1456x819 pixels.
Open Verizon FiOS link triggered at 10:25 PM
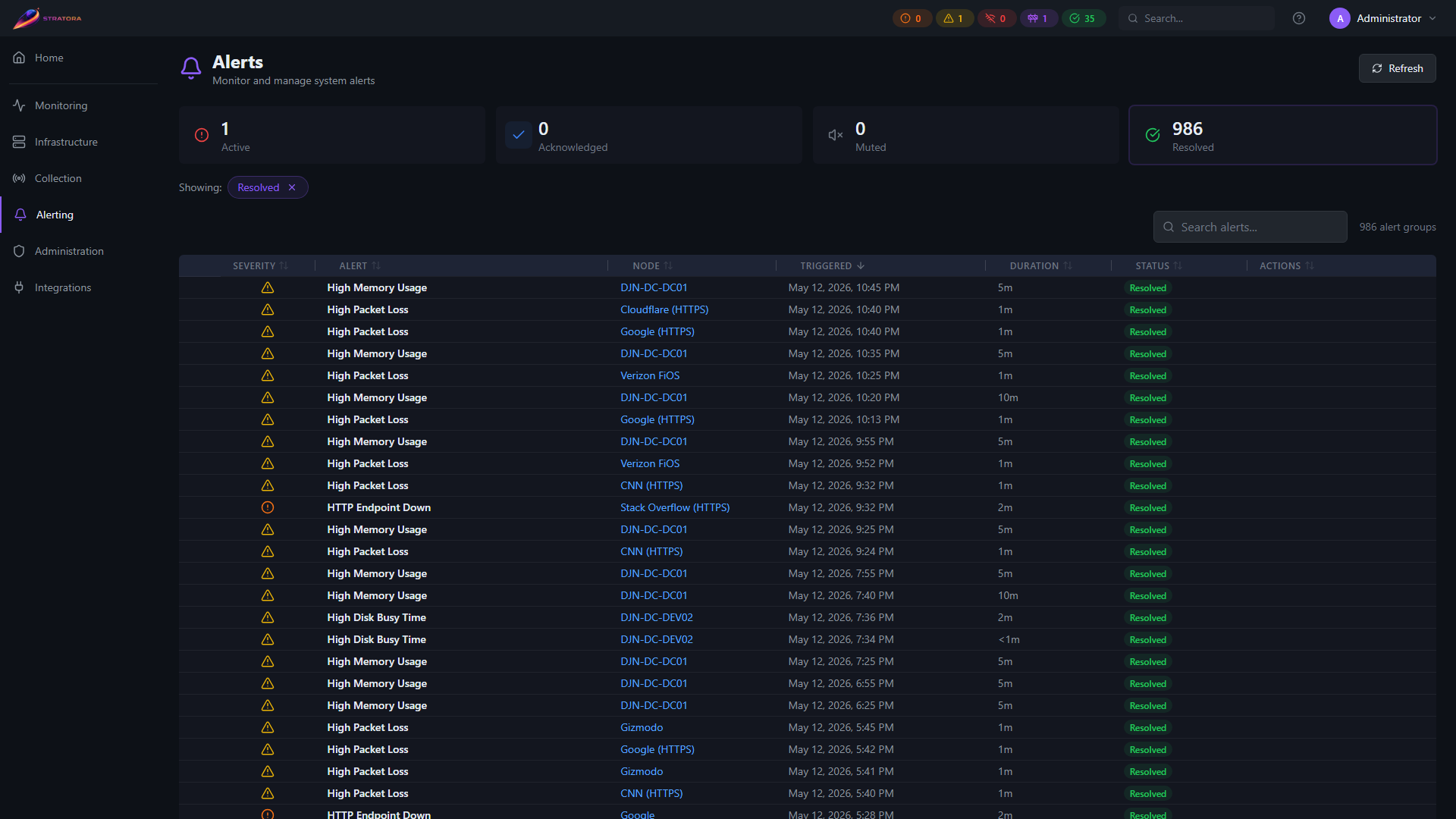(650, 375)
